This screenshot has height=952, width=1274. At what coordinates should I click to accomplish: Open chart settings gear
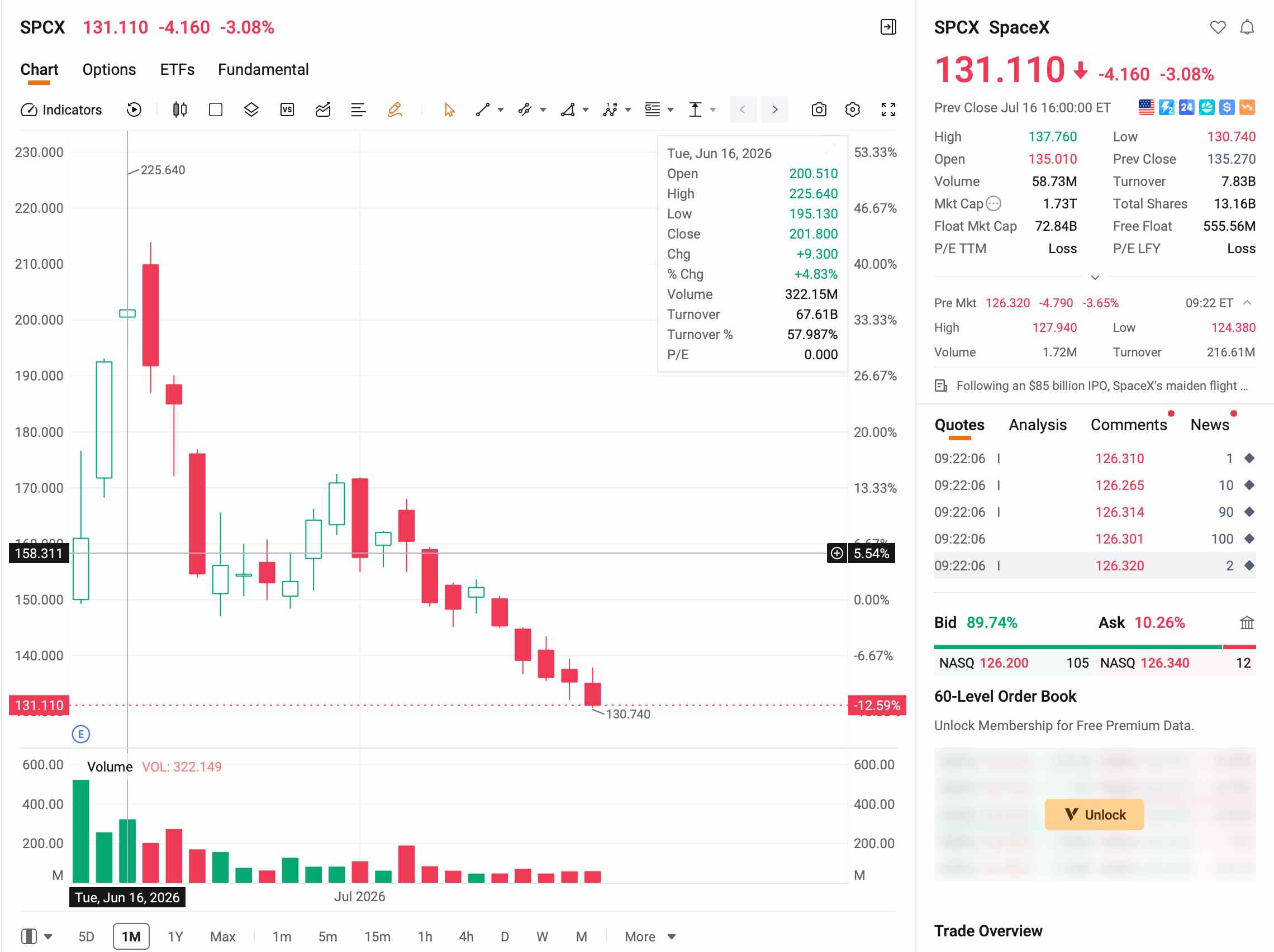pos(852,110)
